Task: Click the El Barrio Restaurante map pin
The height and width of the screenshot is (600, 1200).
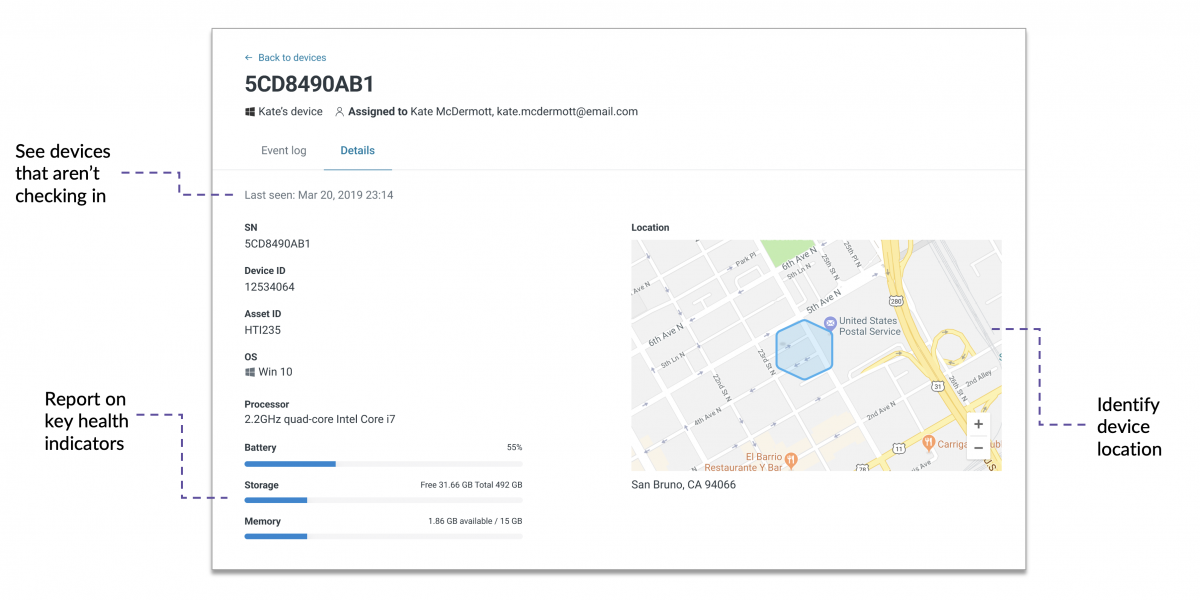Action: [x=790, y=460]
